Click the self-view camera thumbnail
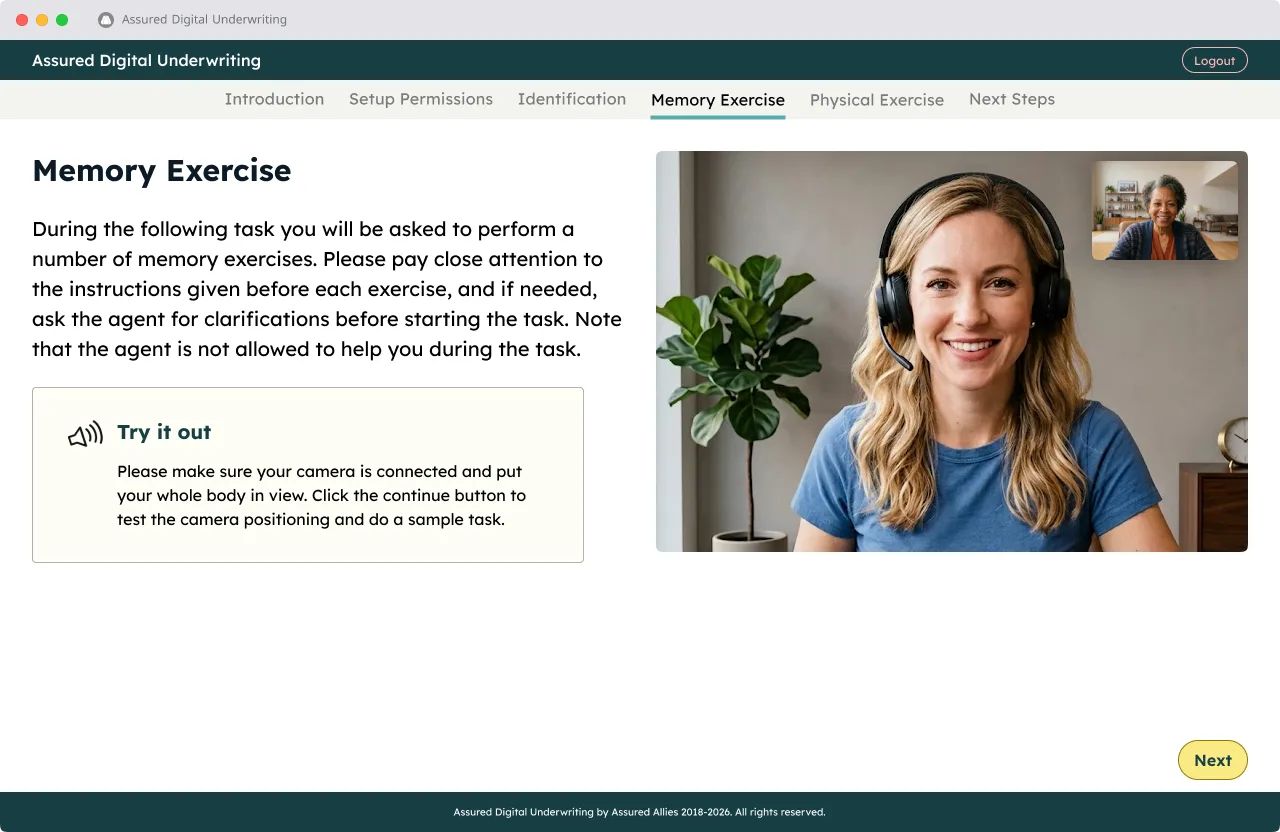This screenshot has width=1280, height=832. 1165,211
